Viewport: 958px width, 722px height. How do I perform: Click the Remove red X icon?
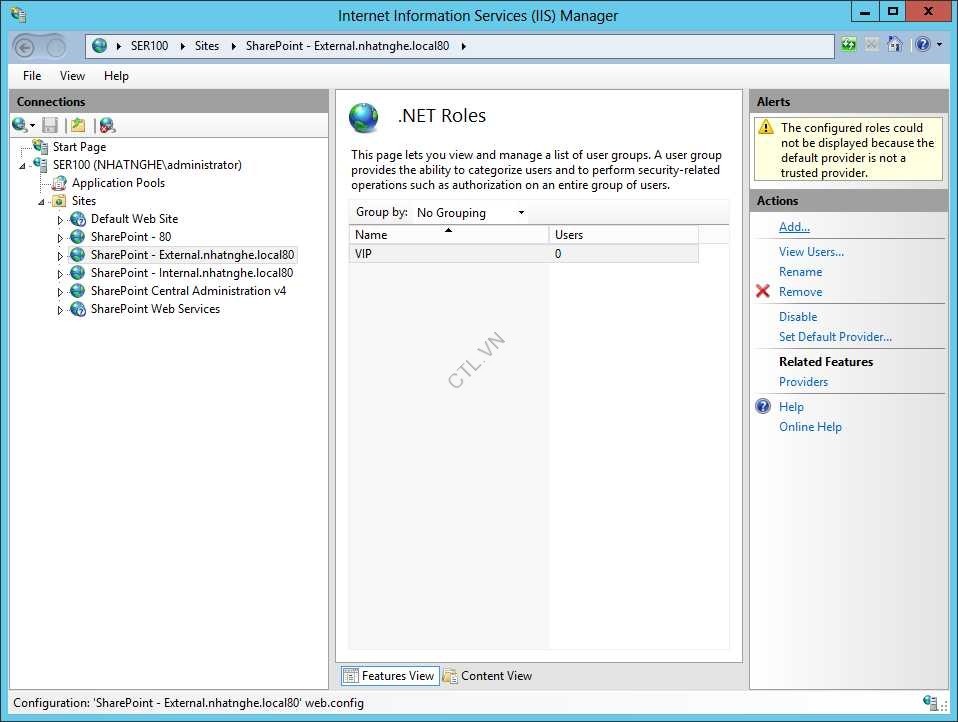(763, 292)
